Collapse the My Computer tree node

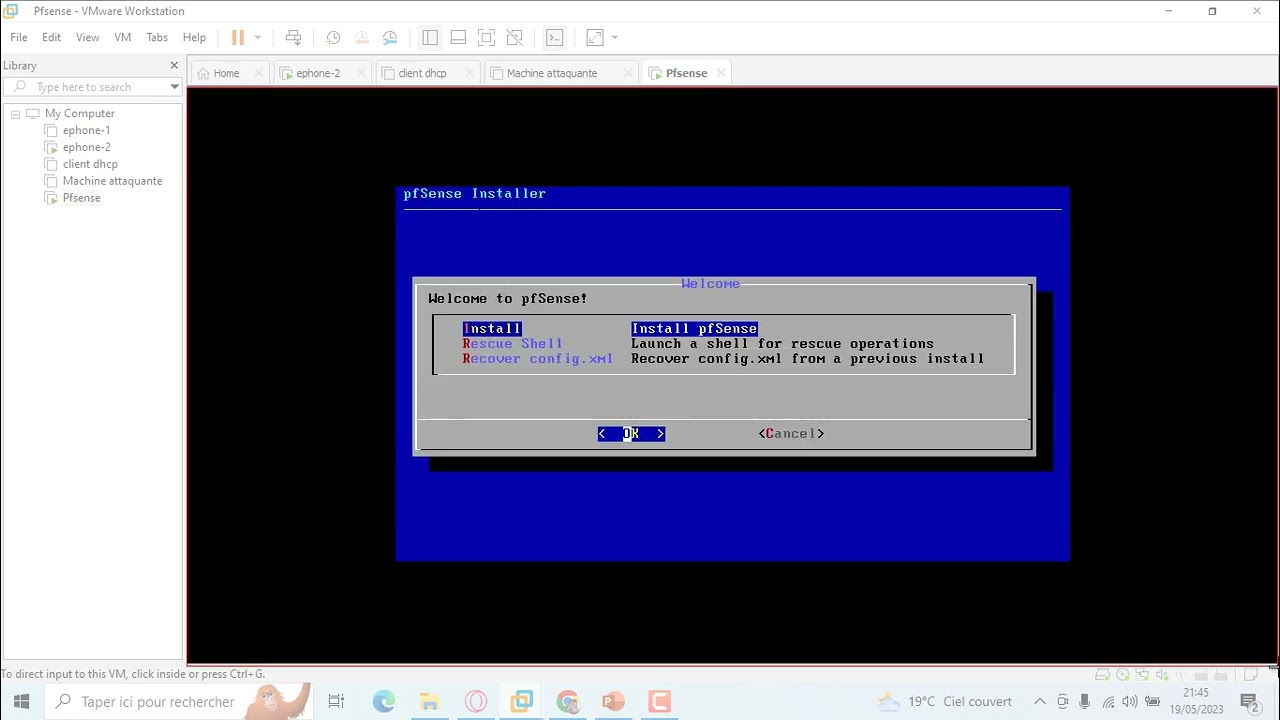pos(16,114)
